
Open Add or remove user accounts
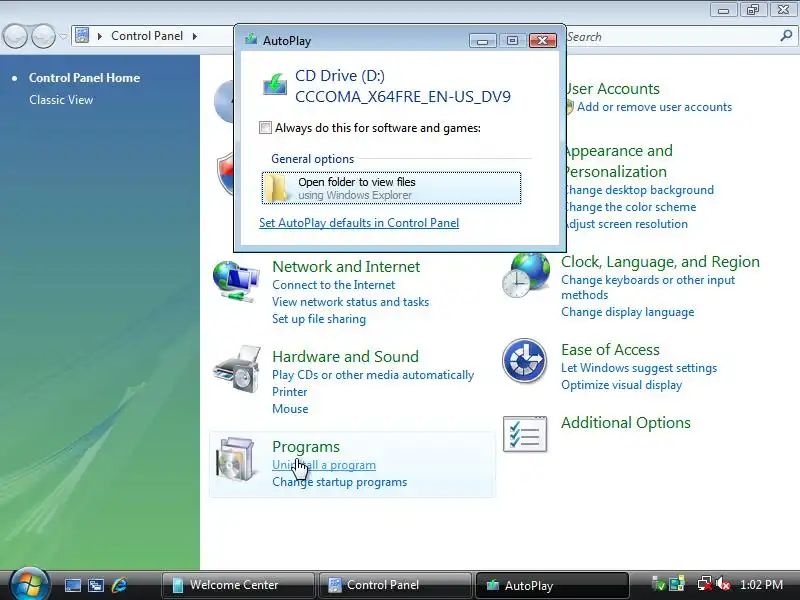(654, 107)
